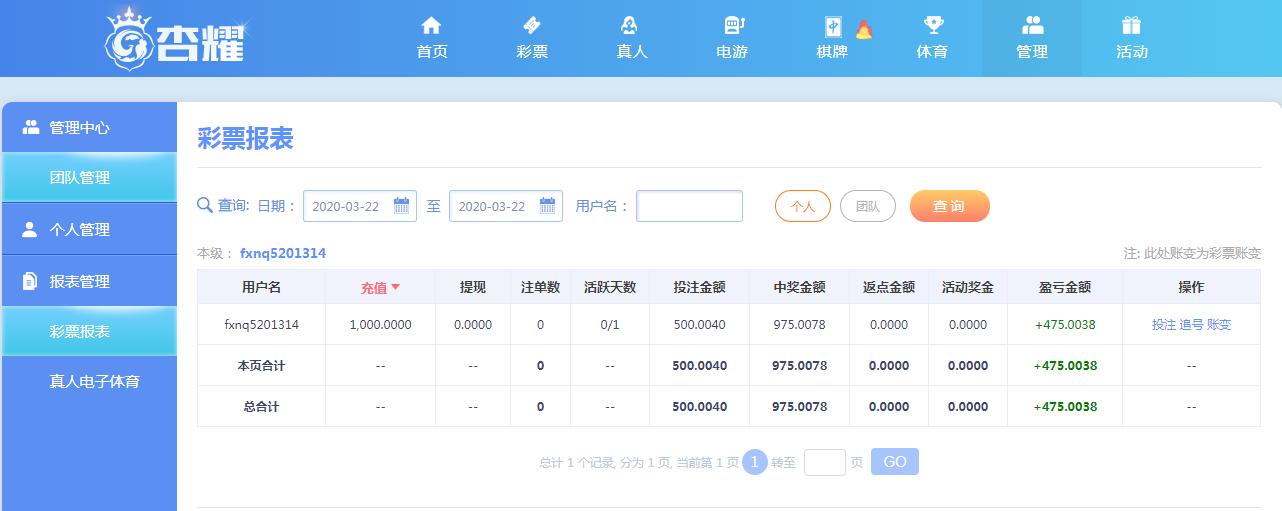Click the 本页合计 row label
The width and height of the screenshot is (1282, 511).
point(261,366)
